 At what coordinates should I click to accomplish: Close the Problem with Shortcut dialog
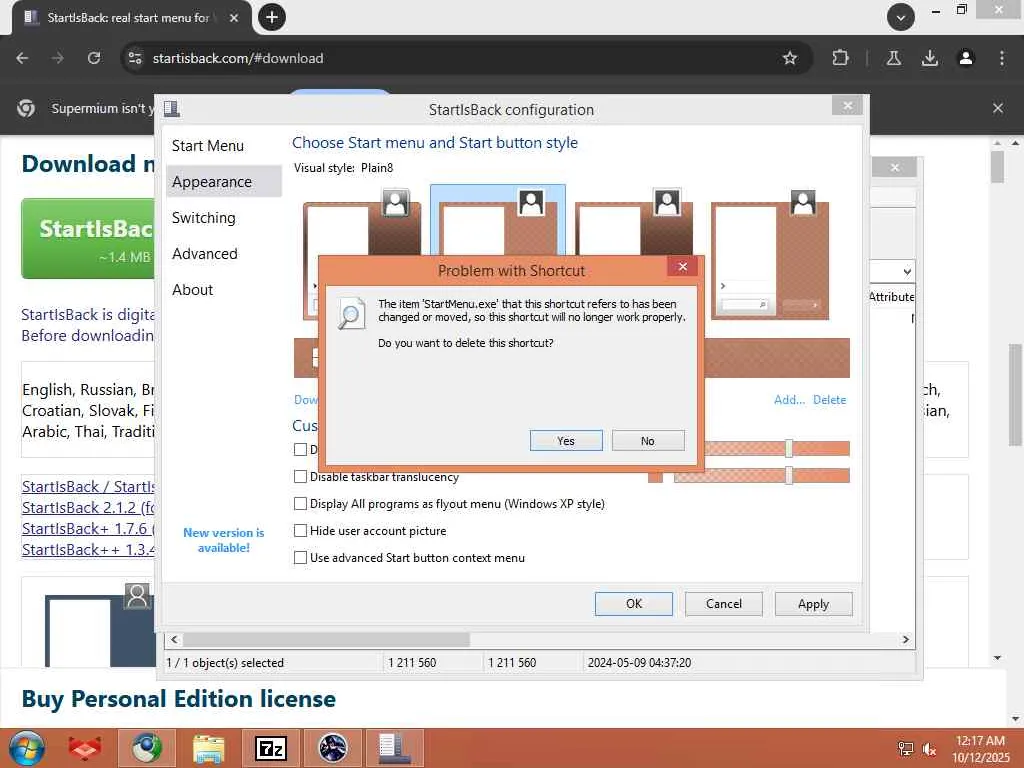[x=682, y=266]
